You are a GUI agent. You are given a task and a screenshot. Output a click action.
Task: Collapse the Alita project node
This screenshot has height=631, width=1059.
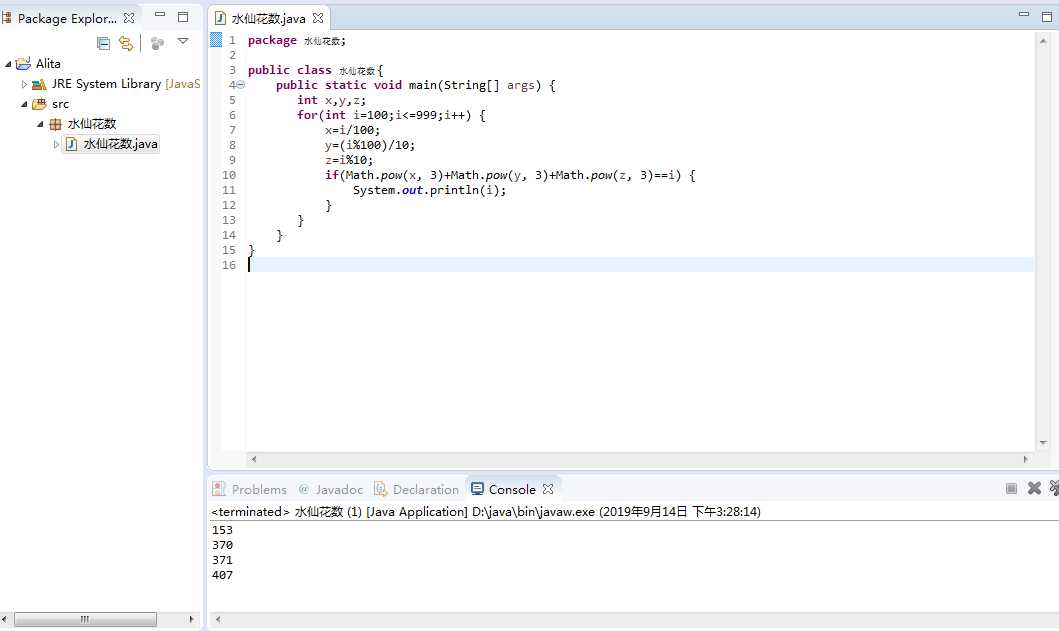pos(8,64)
